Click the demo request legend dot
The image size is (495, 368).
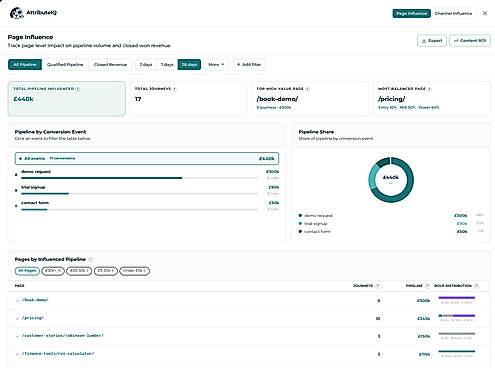300,216
